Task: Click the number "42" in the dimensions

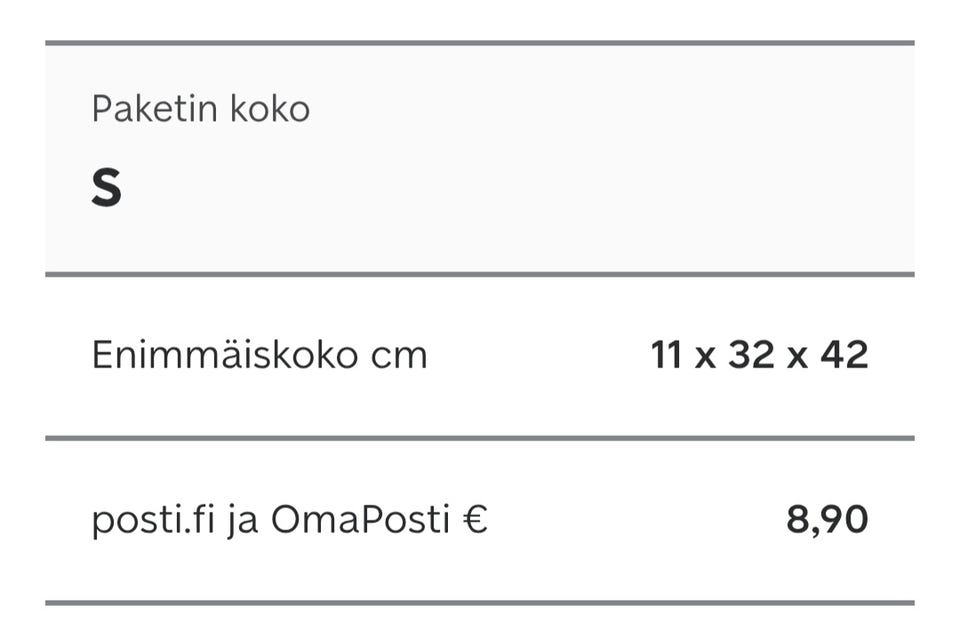Action: pos(844,355)
